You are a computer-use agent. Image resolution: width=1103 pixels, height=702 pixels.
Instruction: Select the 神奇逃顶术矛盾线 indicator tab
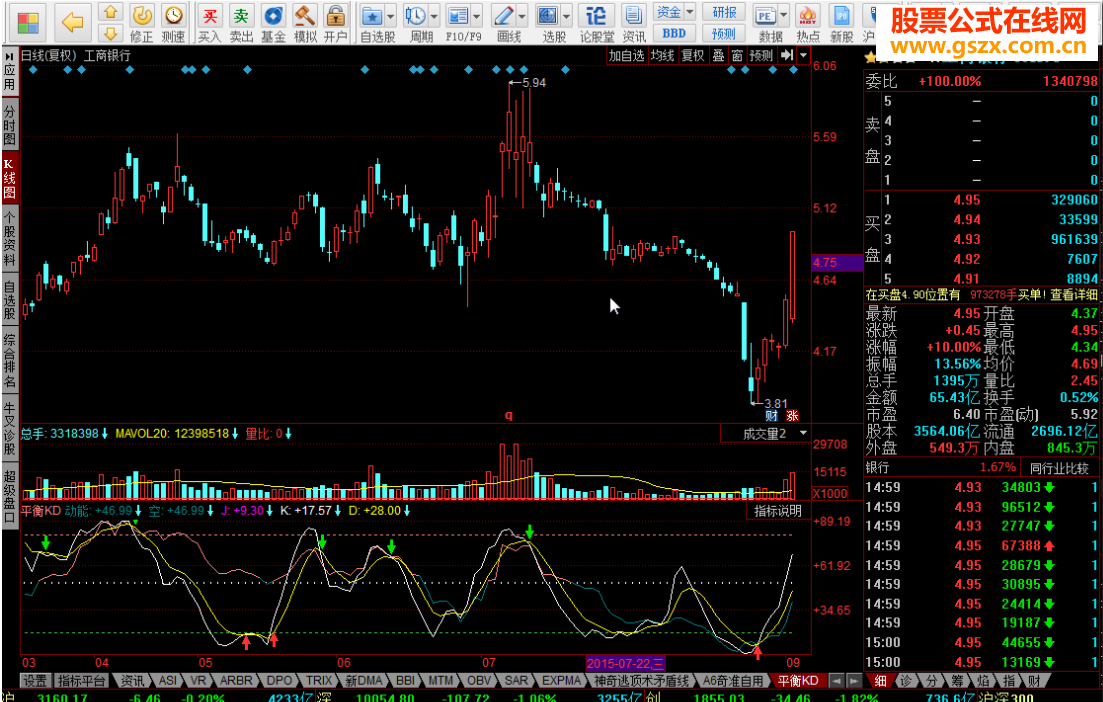(641, 681)
